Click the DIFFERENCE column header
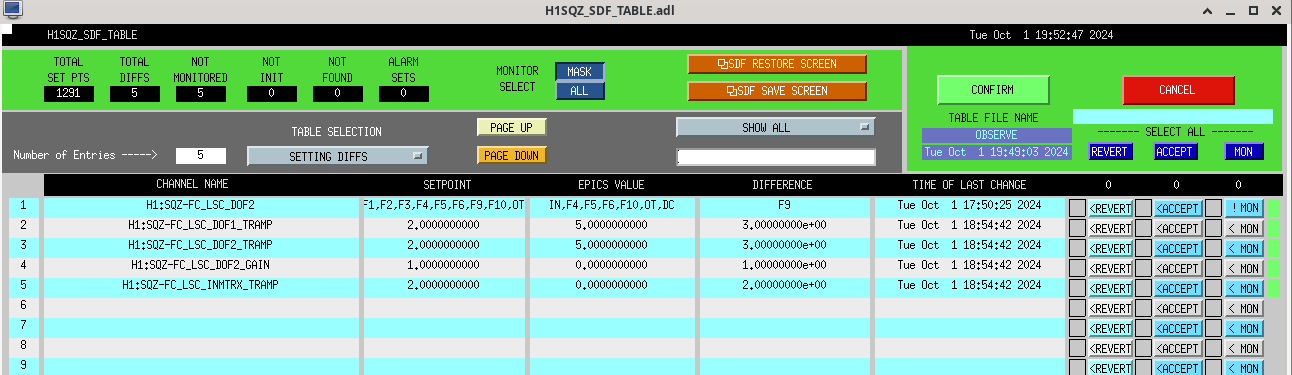 [x=783, y=185]
